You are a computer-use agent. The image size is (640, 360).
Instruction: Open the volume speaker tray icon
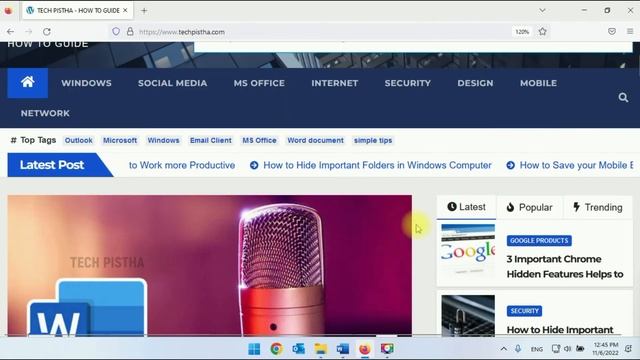point(567,349)
